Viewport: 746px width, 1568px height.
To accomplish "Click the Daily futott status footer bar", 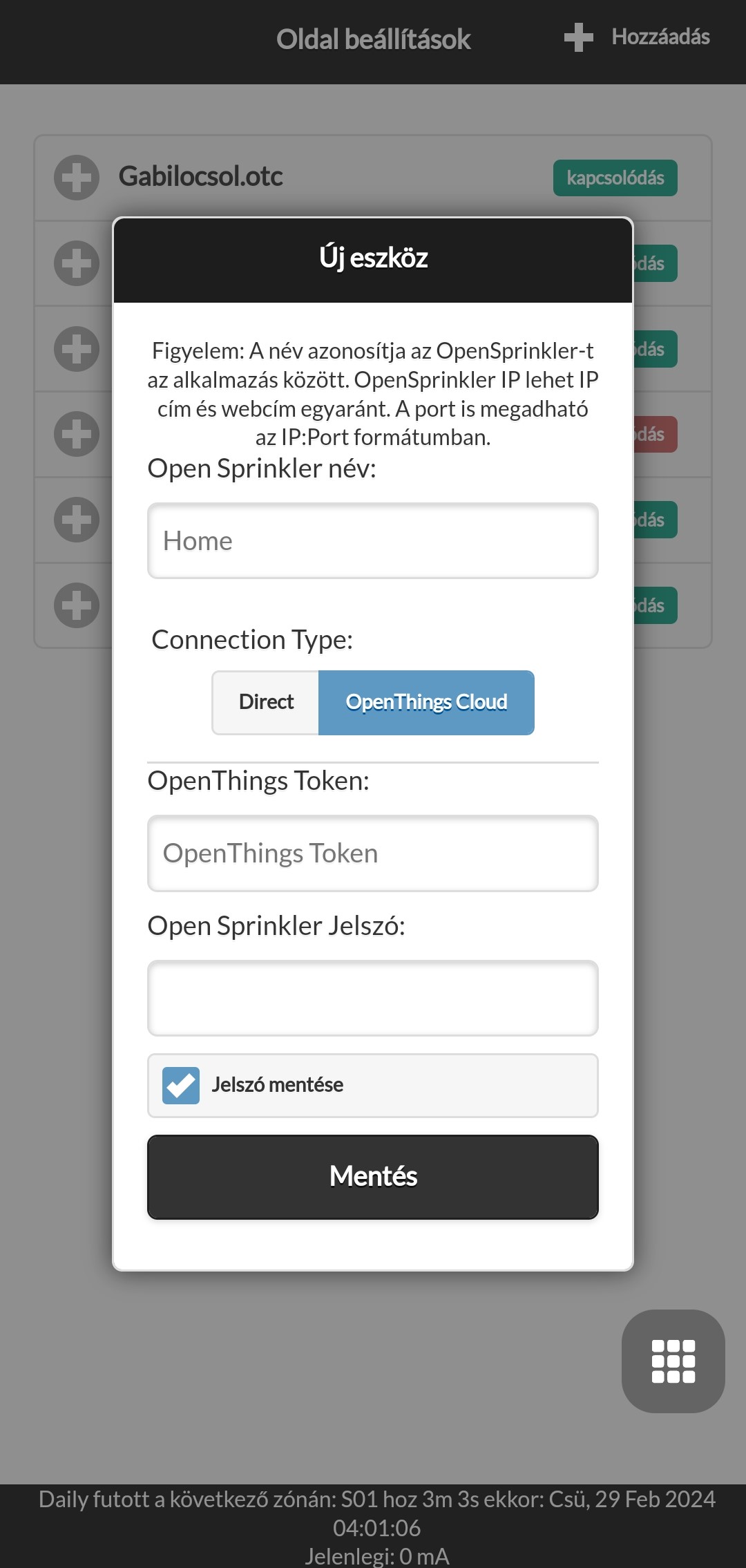I will (373, 1527).
